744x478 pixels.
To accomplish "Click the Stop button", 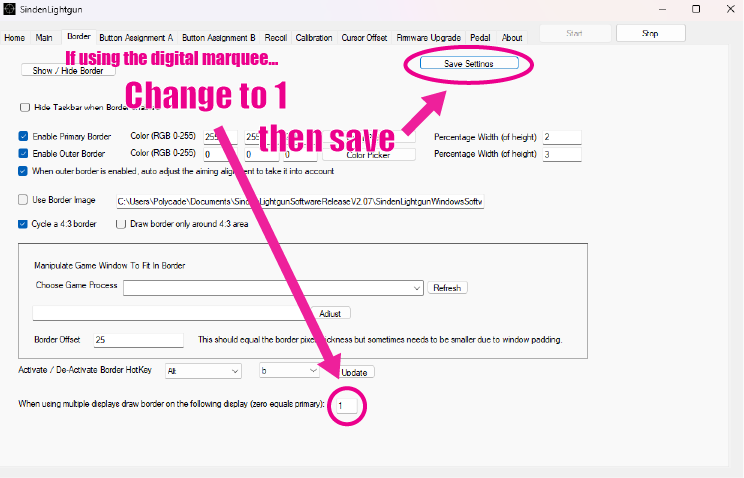I will pyautogui.click(x=651, y=33).
